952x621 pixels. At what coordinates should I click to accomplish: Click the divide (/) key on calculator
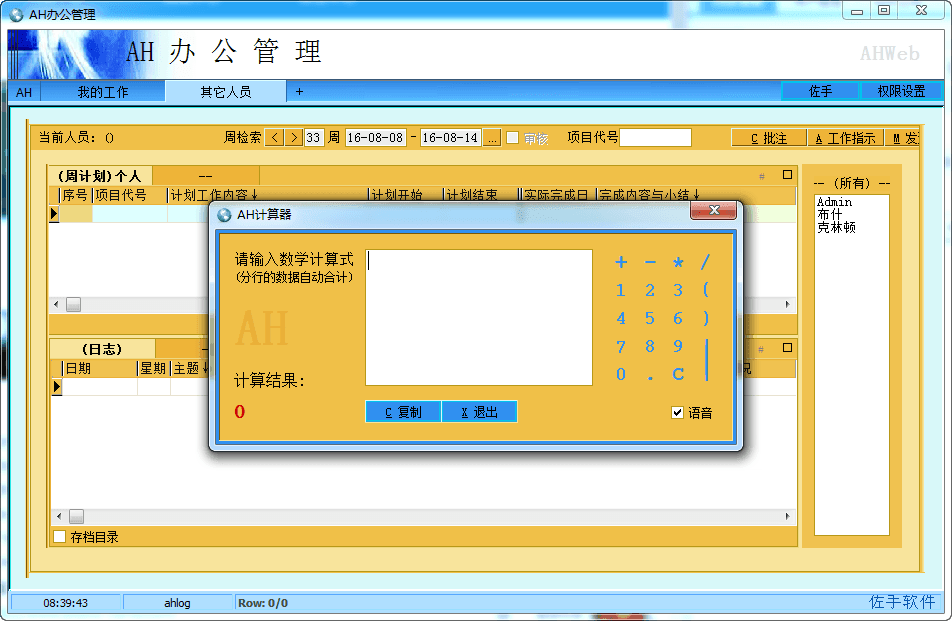pos(706,261)
